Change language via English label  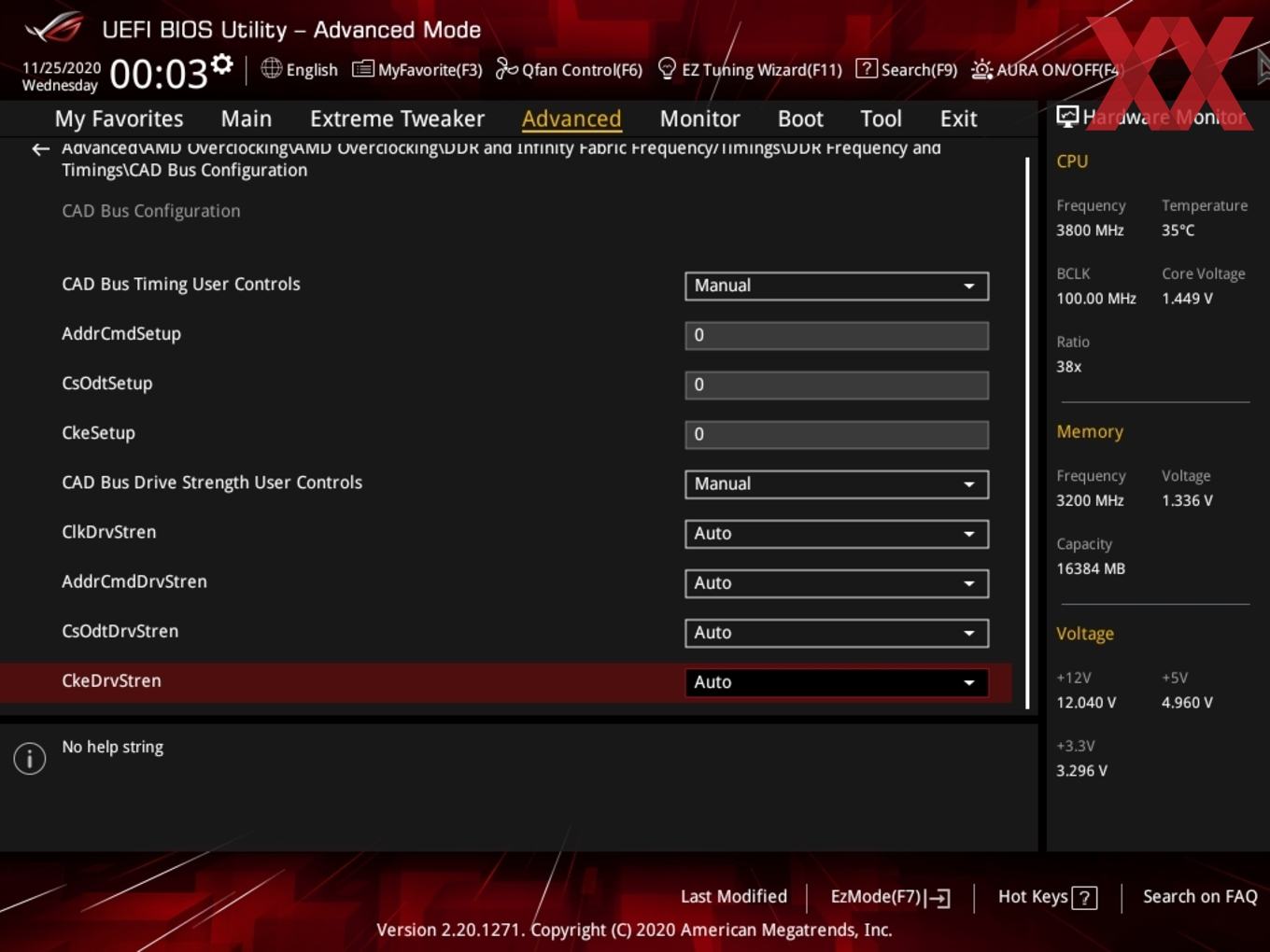(x=312, y=70)
